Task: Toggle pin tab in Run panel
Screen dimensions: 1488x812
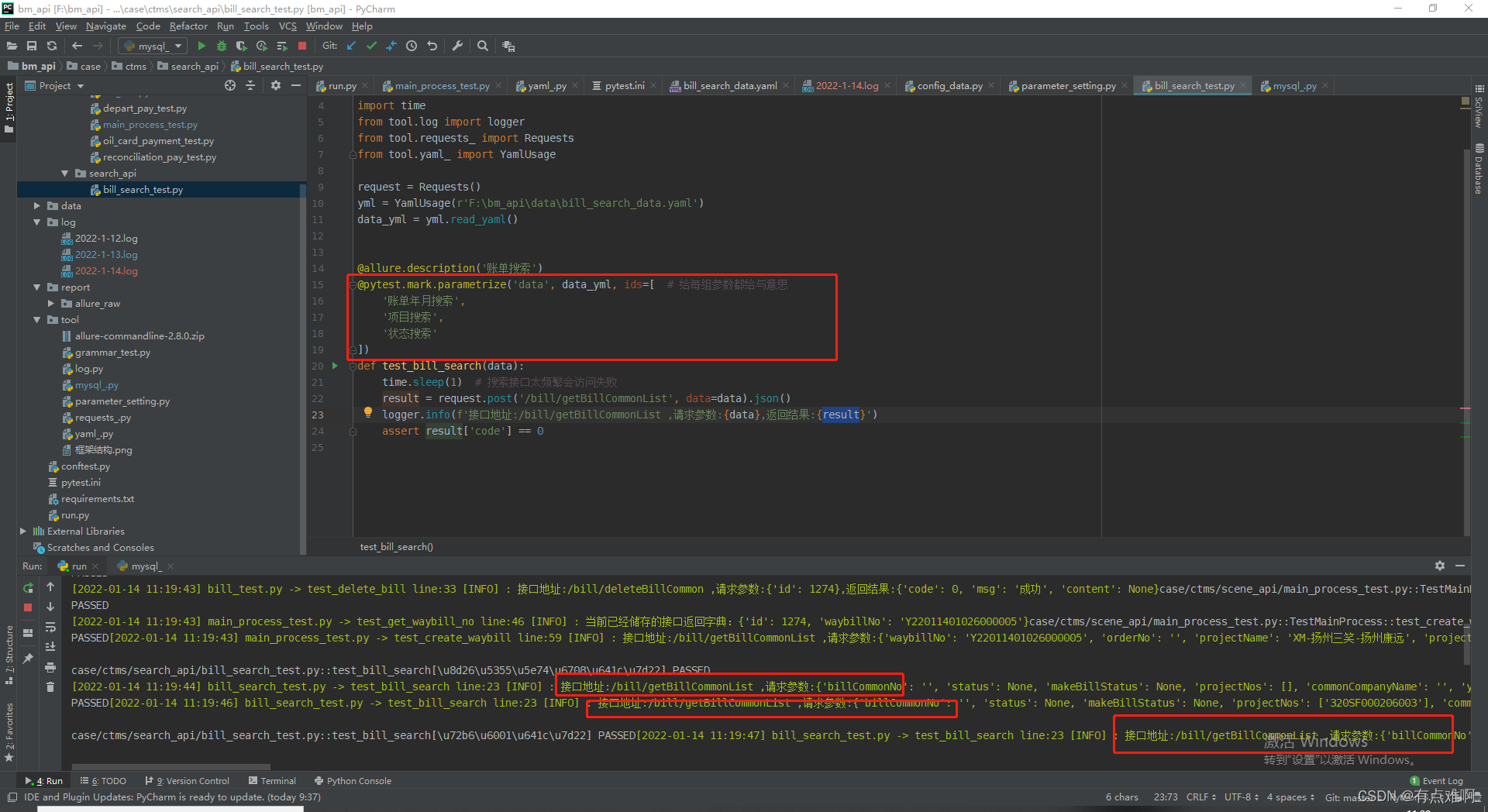Action: [x=29, y=658]
